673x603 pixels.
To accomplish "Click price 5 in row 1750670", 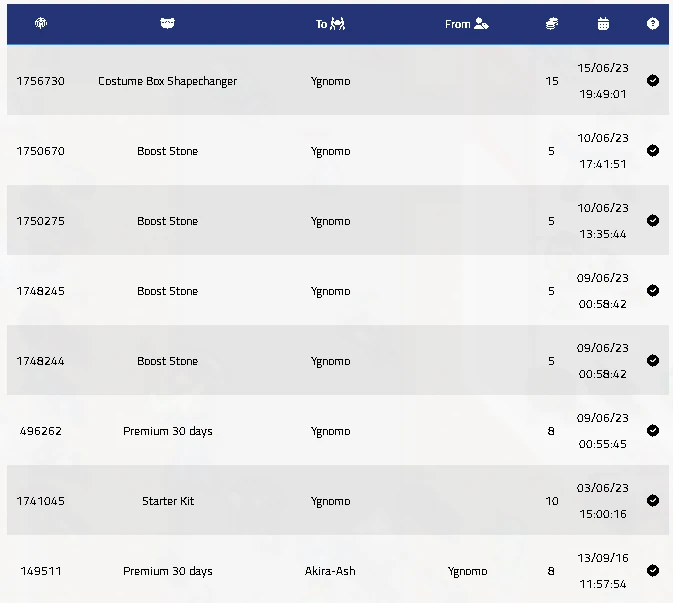I will click(x=551, y=151).
